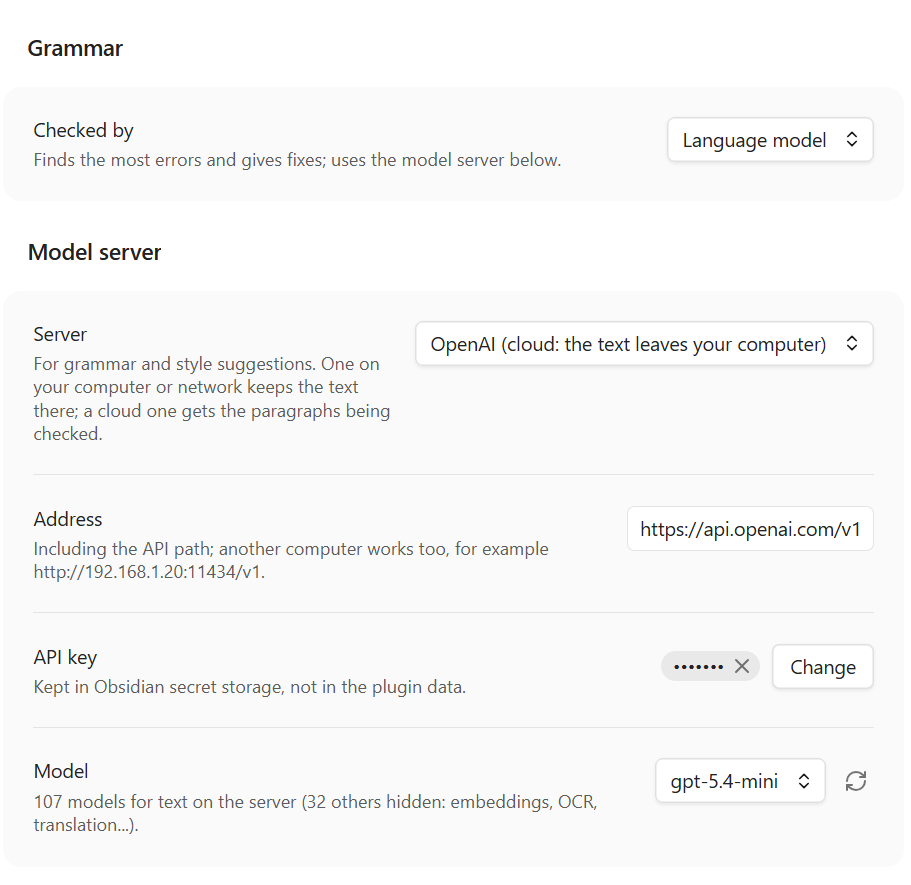Click the Server setting label
The height and width of the screenshot is (885, 911).
60,334
